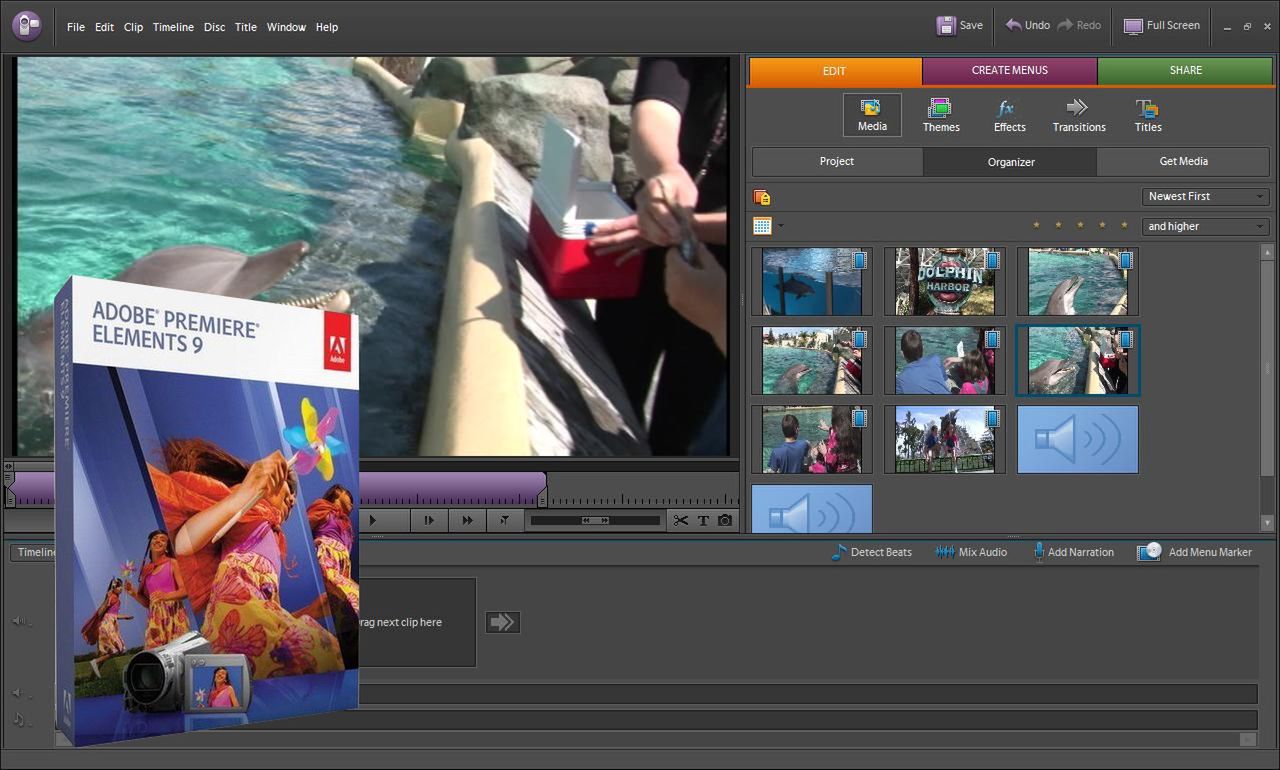
Task: Open the Media panel
Action: click(872, 115)
